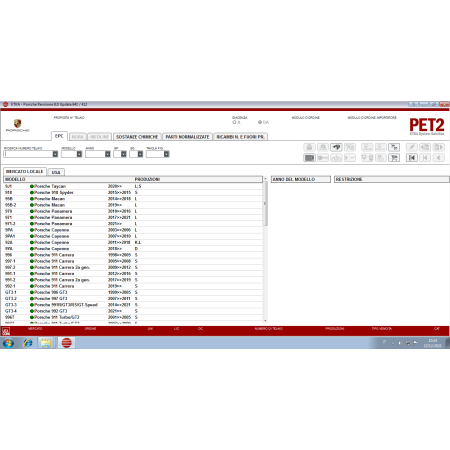Select the 'A' radio button under Giacenza
Image resolution: width=450 pixels, height=450 pixels.
[x=234, y=122]
